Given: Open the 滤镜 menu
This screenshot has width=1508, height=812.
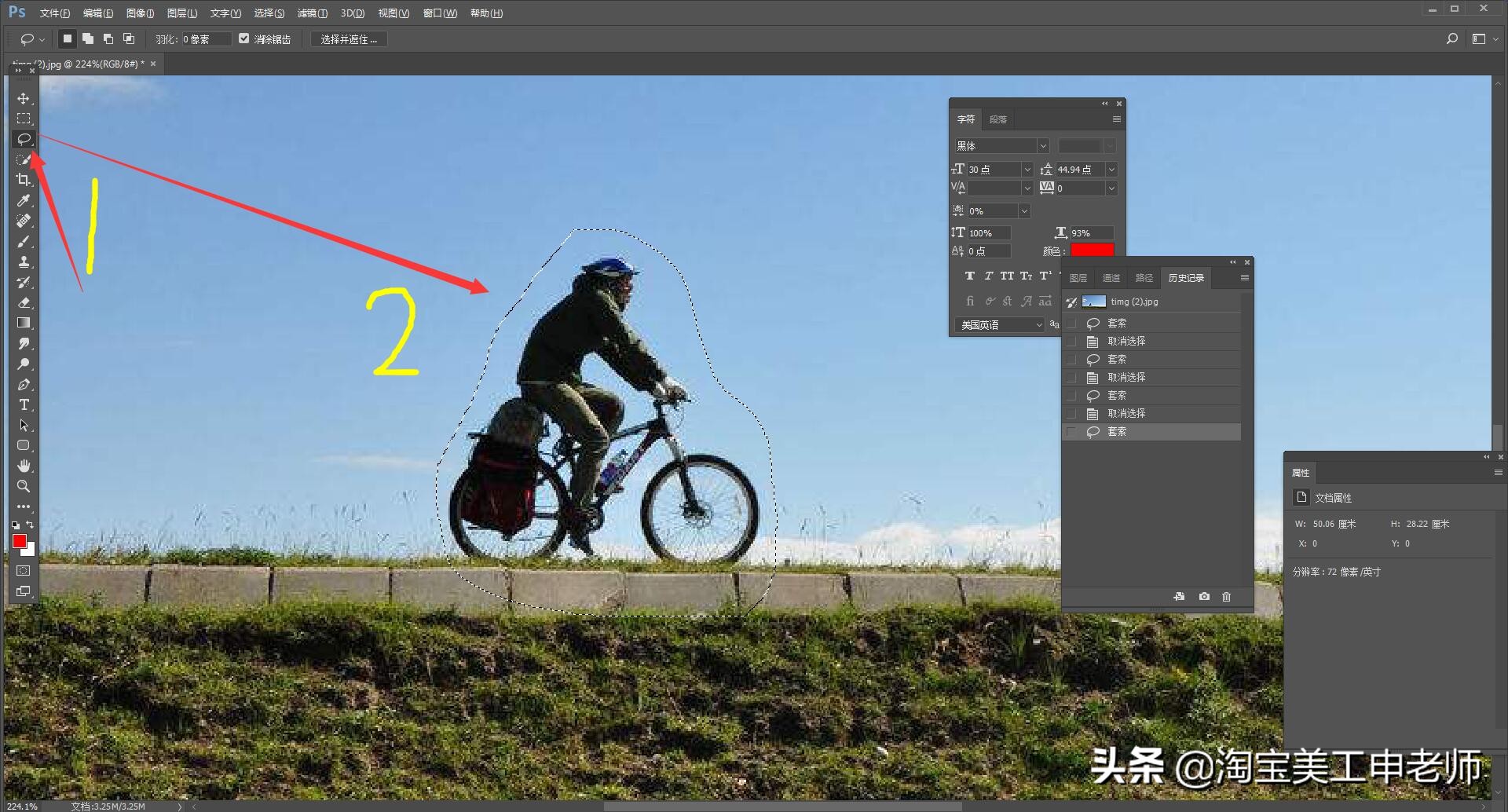Looking at the screenshot, I should (312, 13).
